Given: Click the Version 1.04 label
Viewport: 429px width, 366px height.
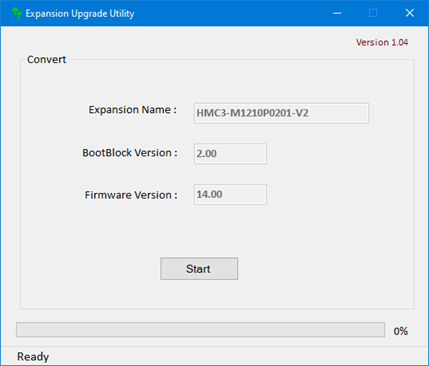Looking at the screenshot, I should point(382,43).
